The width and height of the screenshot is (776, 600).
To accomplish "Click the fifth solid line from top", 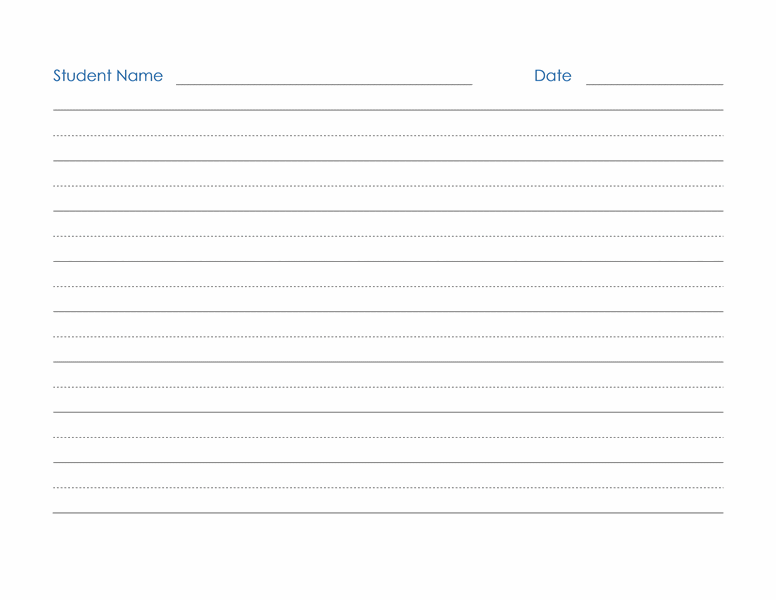I will coord(388,311).
